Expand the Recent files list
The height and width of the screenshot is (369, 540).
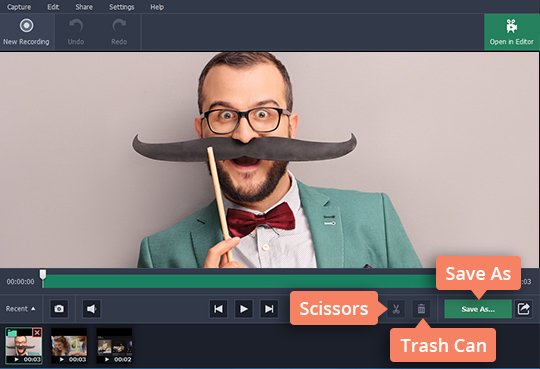click(21, 309)
